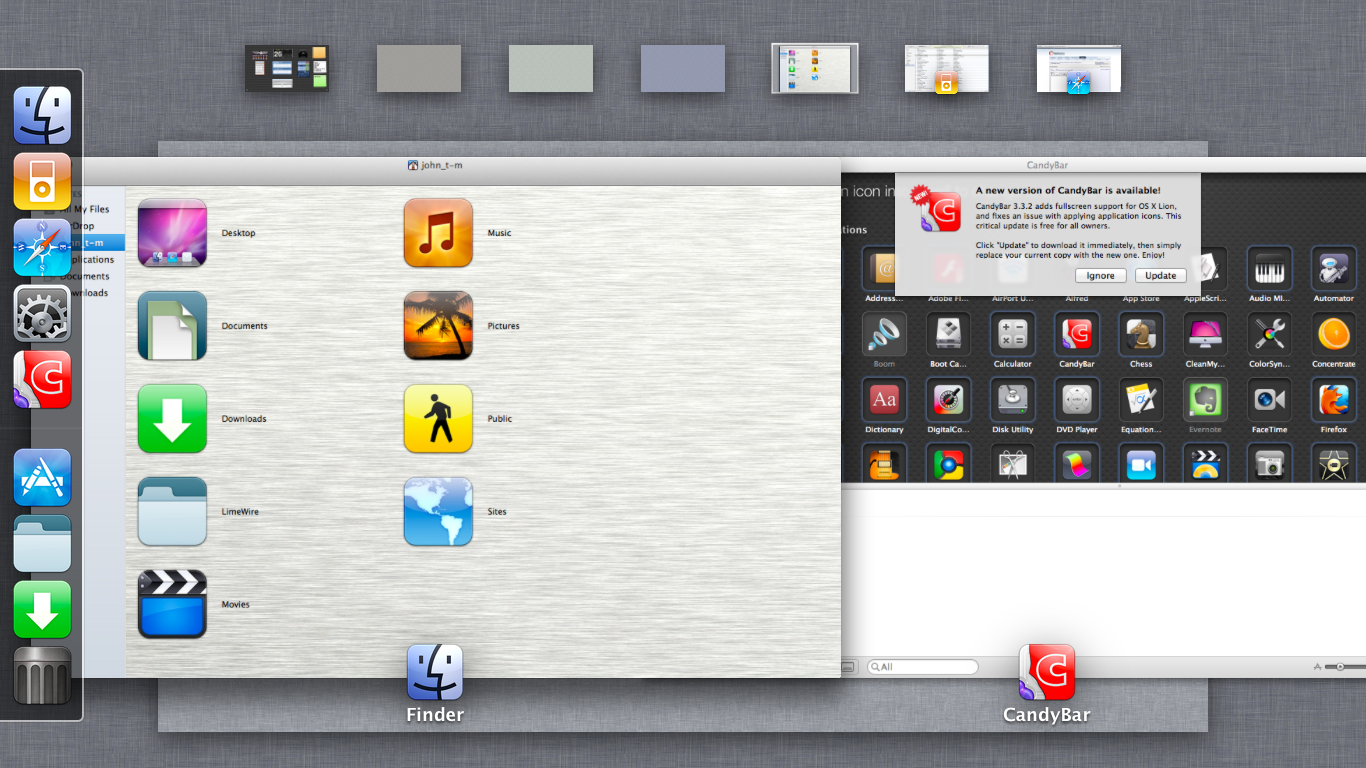This screenshot has height=768, width=1366.
Task: Select the Audio MIDI piano icon in CandyBar
Action: pyautogui.click(x=1269, y=268)
